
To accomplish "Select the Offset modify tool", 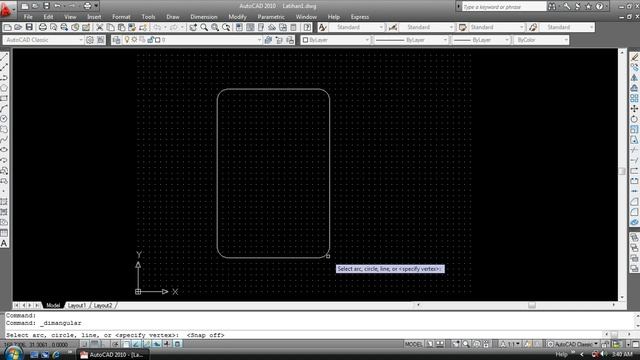I will pos(634,88).
